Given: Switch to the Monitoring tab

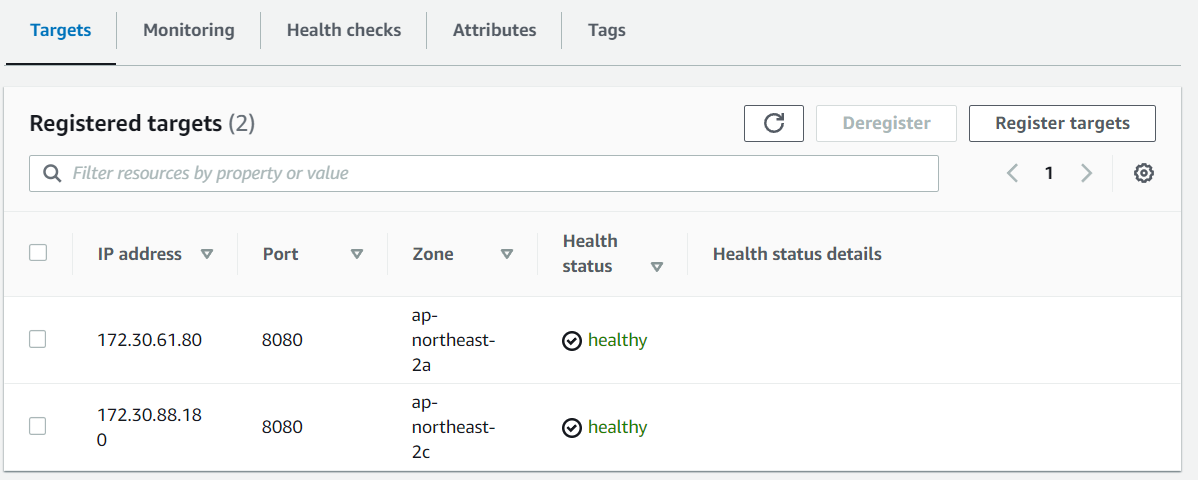Looking at the screenshot, I should (189, 30).
